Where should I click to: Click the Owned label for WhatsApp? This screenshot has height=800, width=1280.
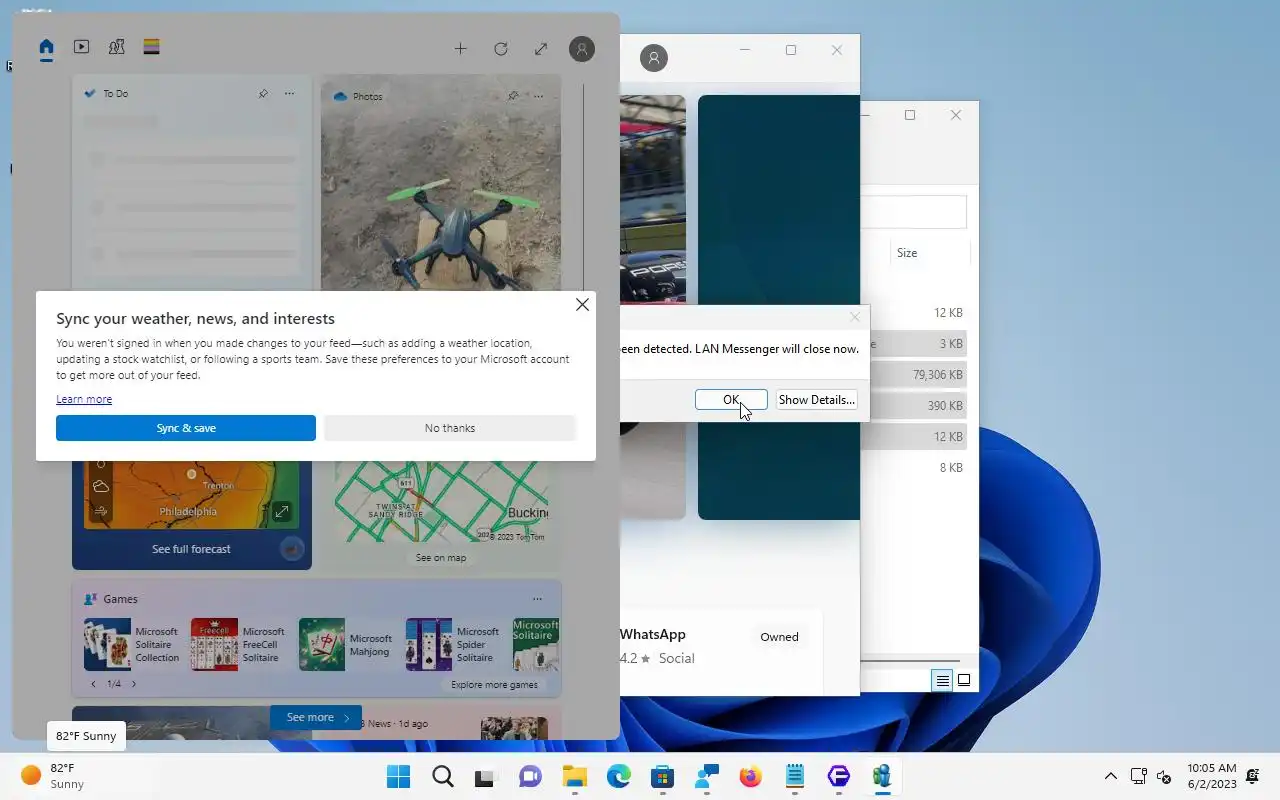(x=779, y=637)
